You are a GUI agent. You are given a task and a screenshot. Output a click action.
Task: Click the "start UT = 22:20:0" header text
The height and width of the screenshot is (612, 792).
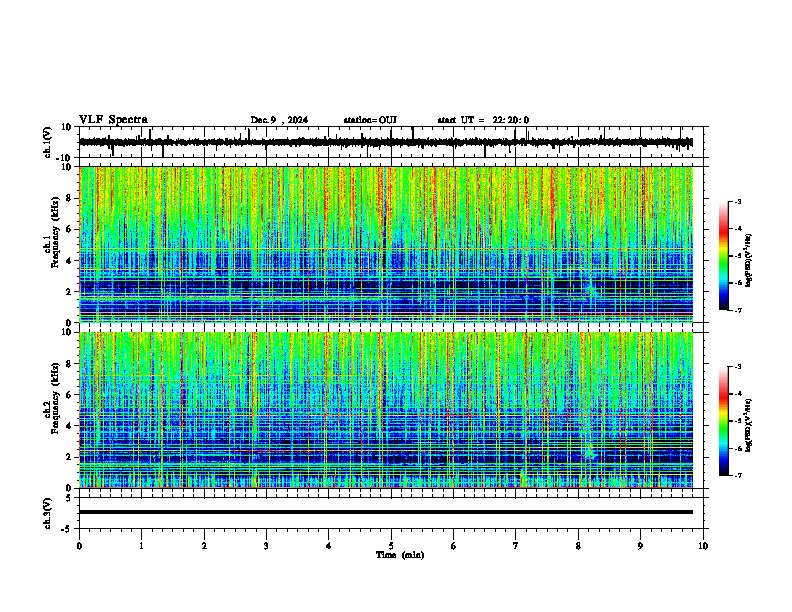483,120
